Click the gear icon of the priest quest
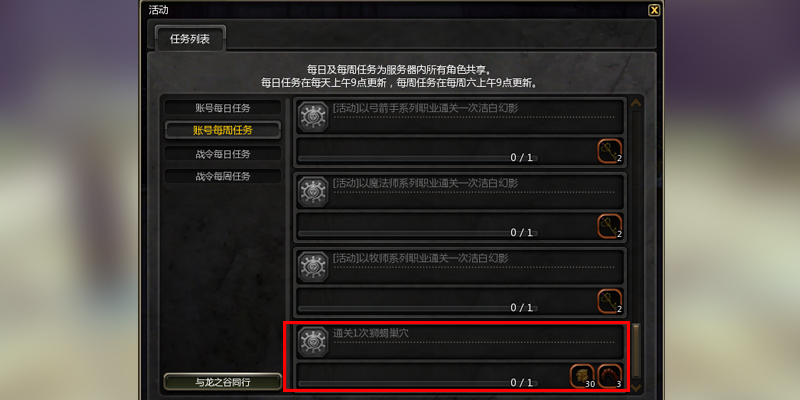This screenshot has height=400, width=800. point(313,267)
